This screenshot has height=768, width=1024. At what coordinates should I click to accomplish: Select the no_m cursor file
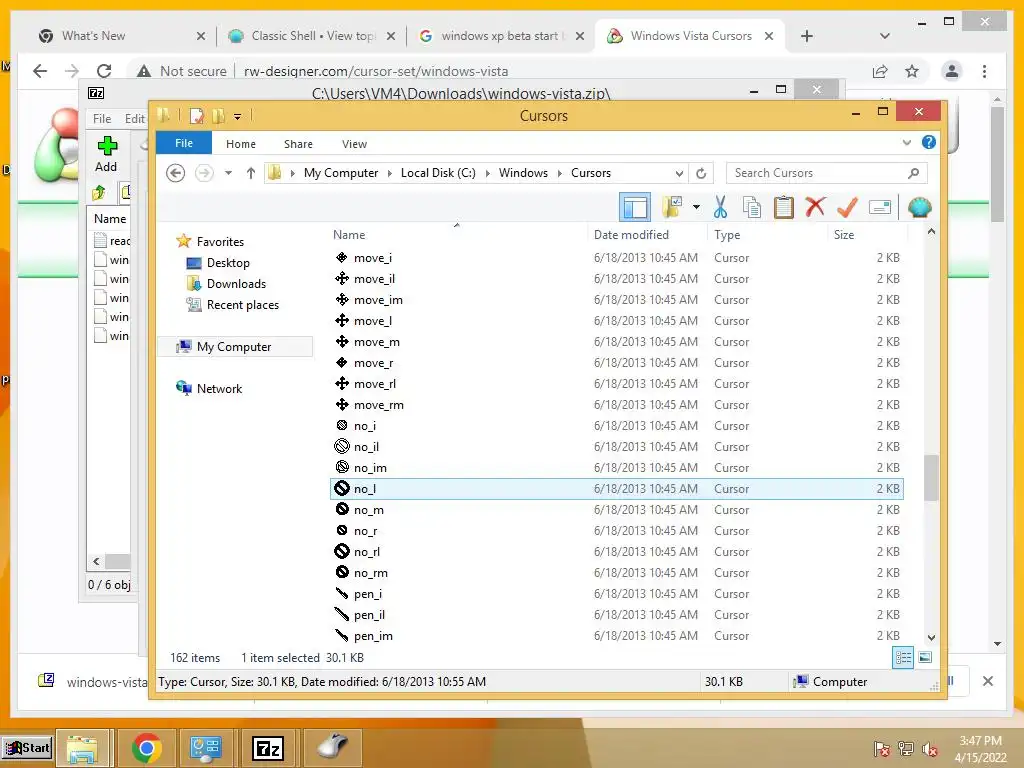pyautogui.click(x=616, y=510)
